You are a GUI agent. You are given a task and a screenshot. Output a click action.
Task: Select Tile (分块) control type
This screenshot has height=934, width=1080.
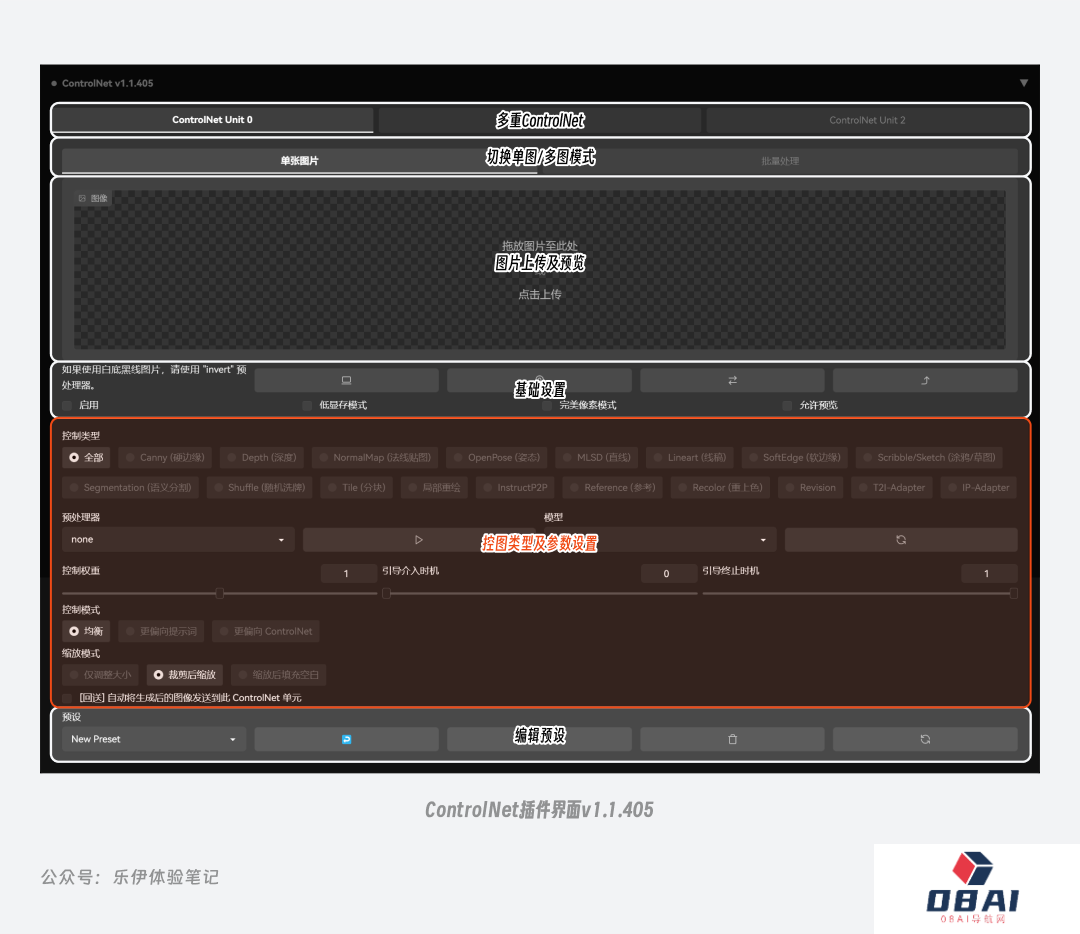pyautogui.click(x=357, y=488)
